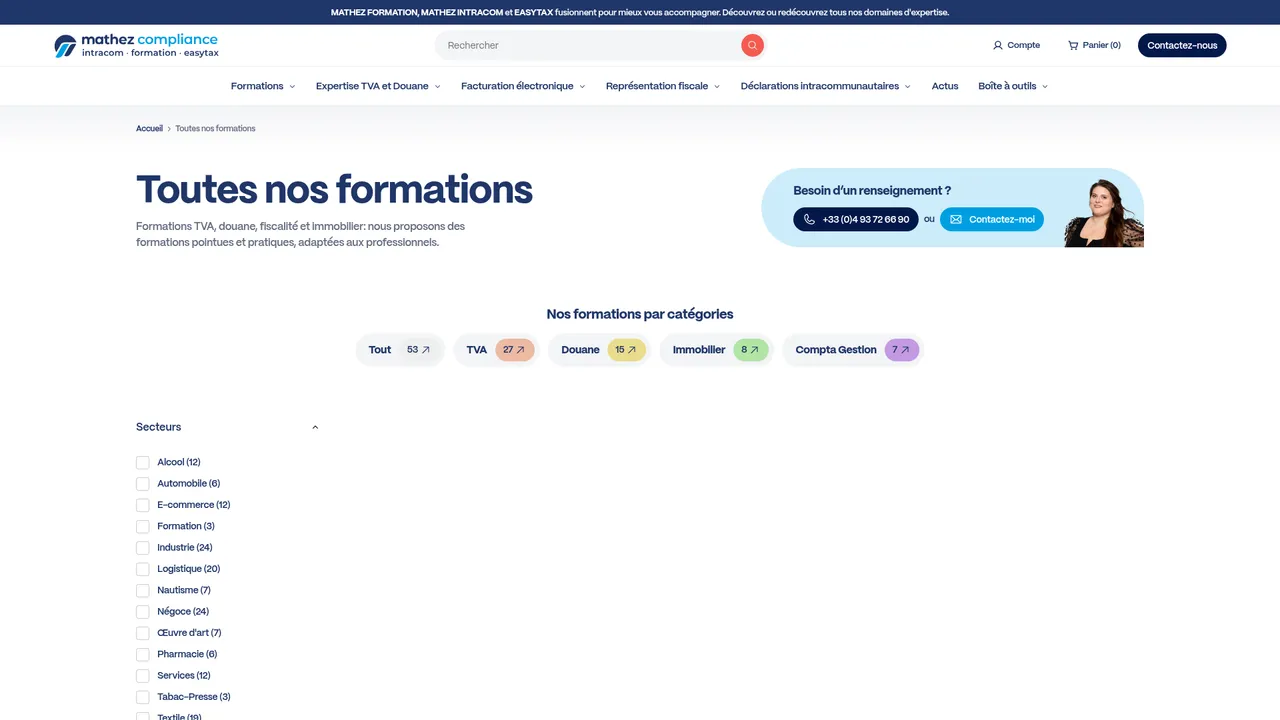Click the Contactez-nous button
The image size is (1280, 720).
click(1182, 45)
